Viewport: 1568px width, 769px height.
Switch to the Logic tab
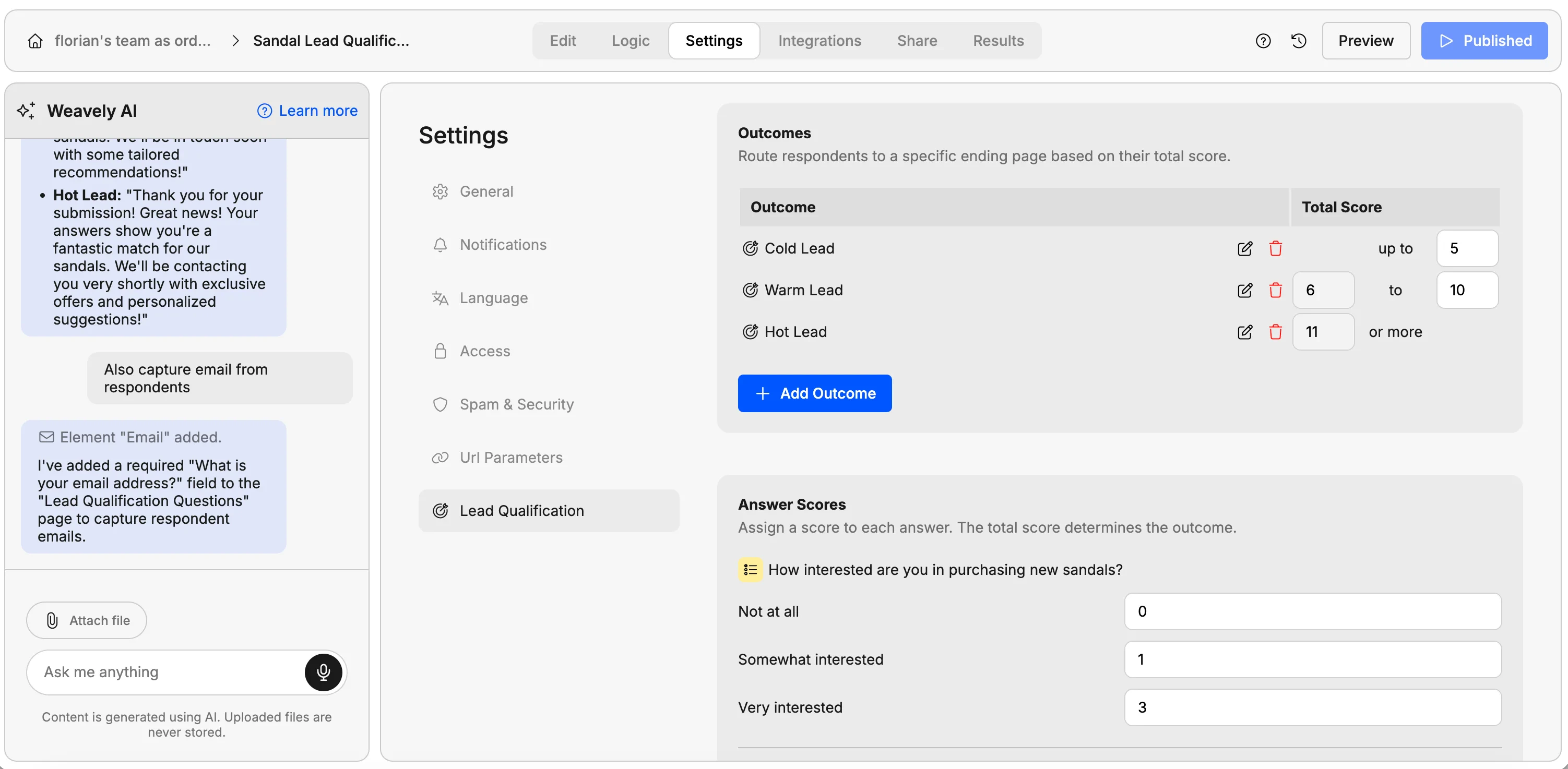pos(630,41)
